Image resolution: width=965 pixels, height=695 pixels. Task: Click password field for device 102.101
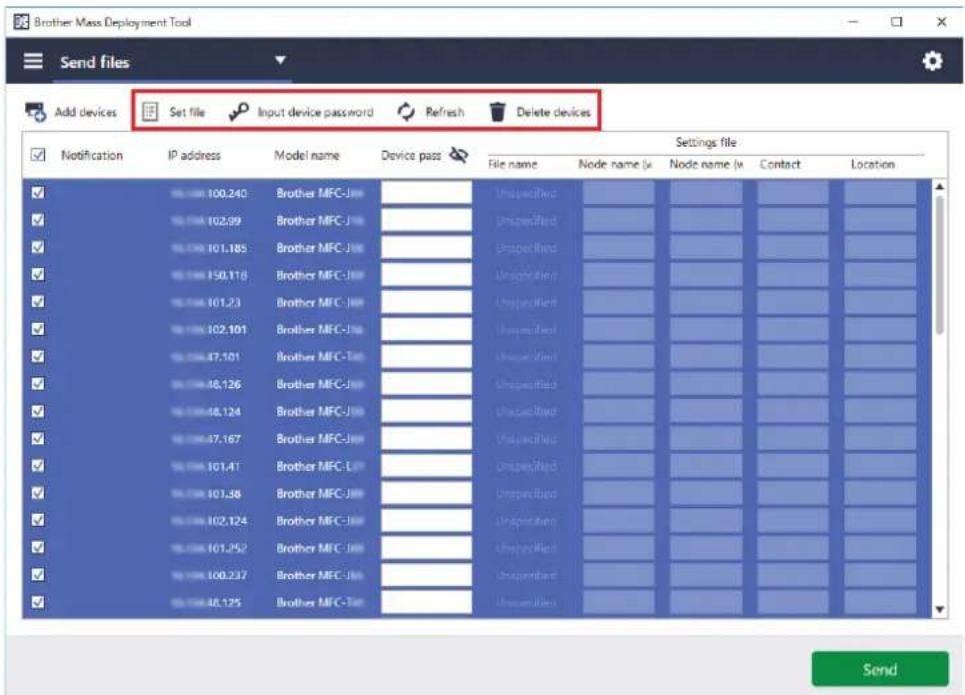(x=426, y=329)
